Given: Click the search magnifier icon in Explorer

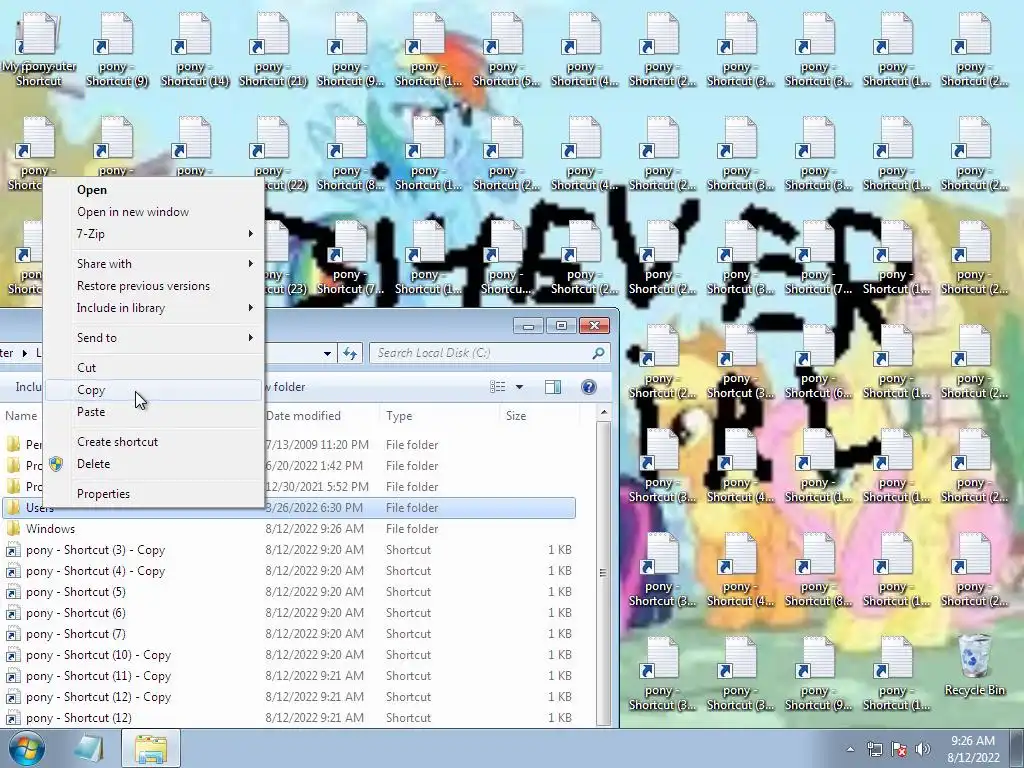Looking at the screenshot, I should pyautogui.click(x=598, y=353).
